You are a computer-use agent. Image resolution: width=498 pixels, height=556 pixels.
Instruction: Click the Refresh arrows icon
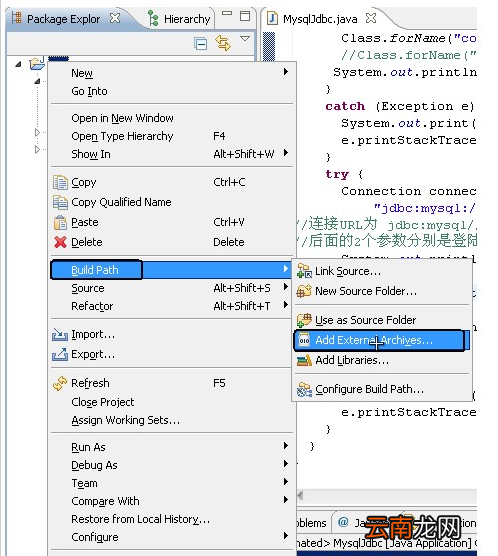click(60, 383)
